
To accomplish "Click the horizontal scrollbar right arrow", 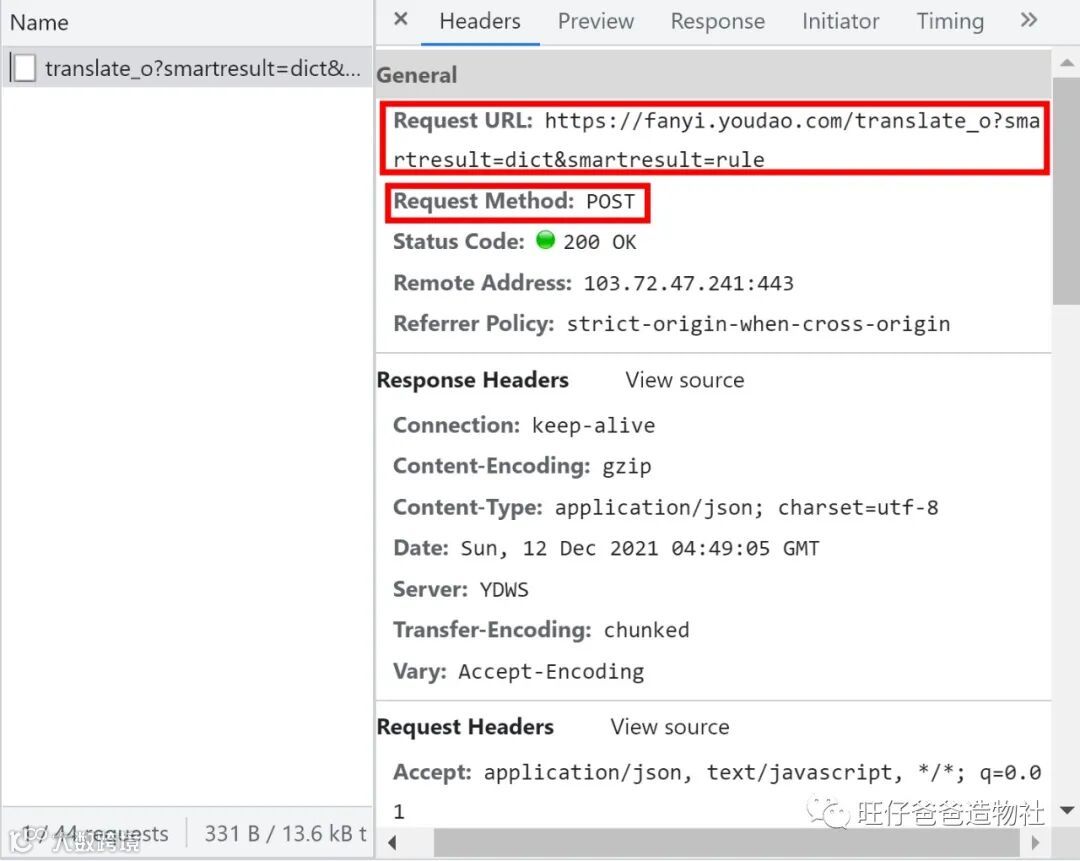I will pos(1035,842).
